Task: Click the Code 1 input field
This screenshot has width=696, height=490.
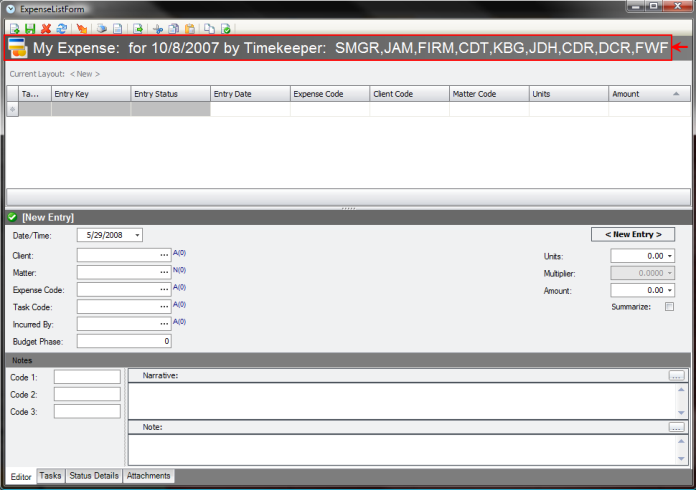Action: 87,377
